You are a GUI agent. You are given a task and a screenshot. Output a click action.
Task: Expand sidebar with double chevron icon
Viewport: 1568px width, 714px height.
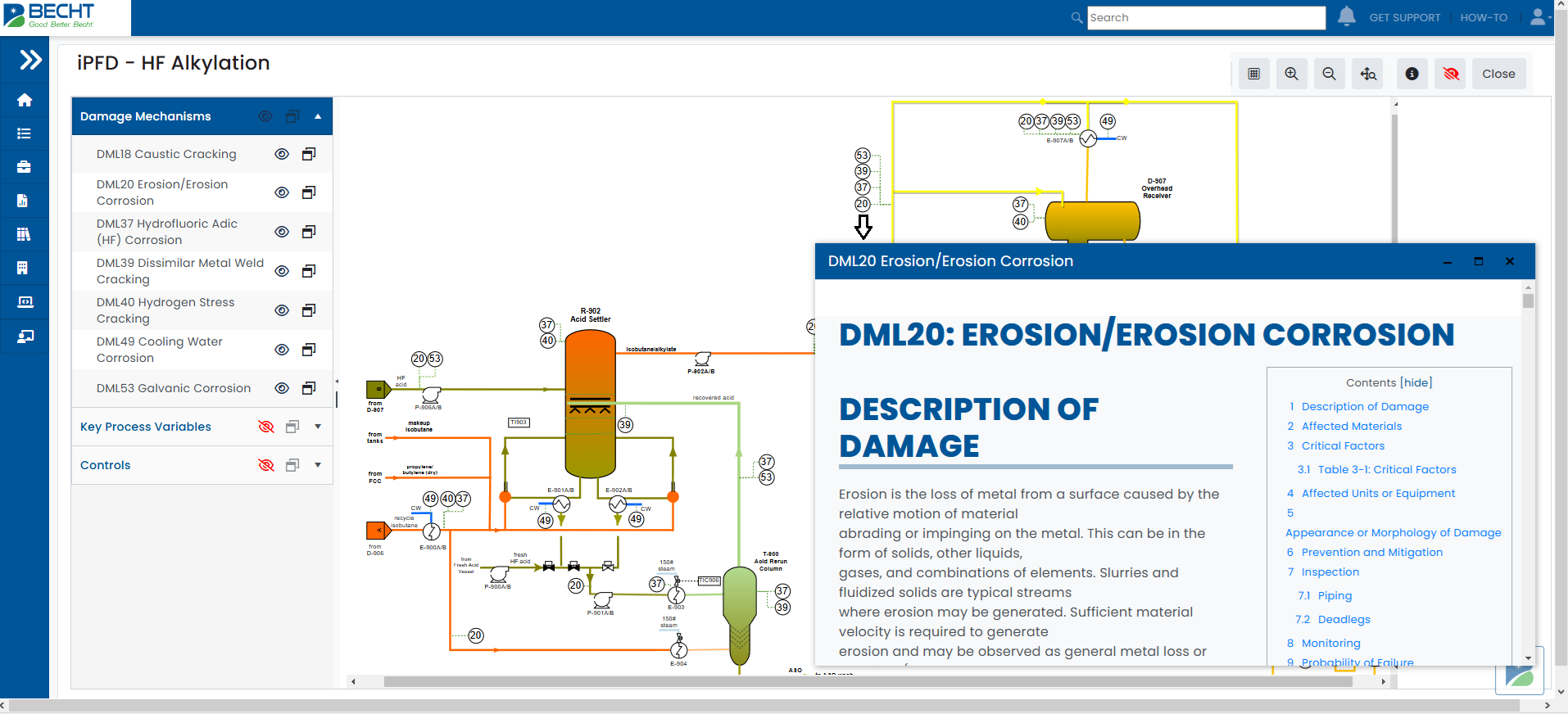click(30, 60)
